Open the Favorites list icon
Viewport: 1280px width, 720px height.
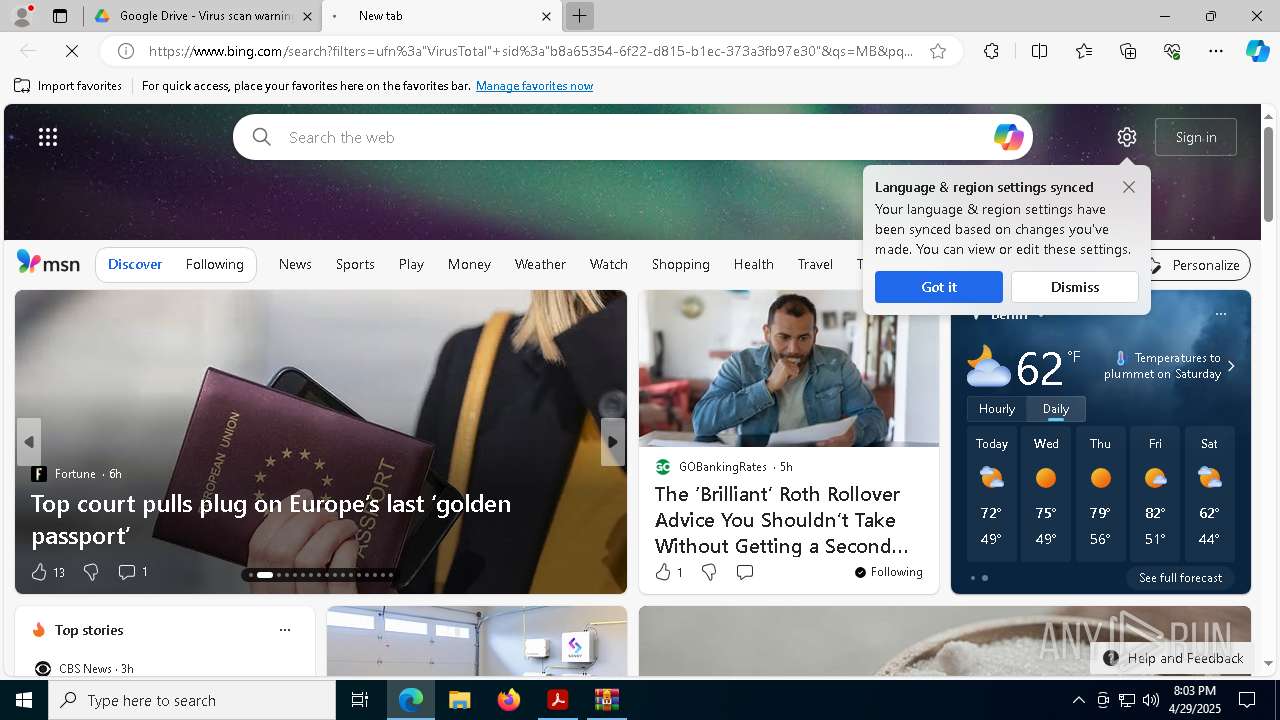pyautogui.click(x=1084, y=51)
